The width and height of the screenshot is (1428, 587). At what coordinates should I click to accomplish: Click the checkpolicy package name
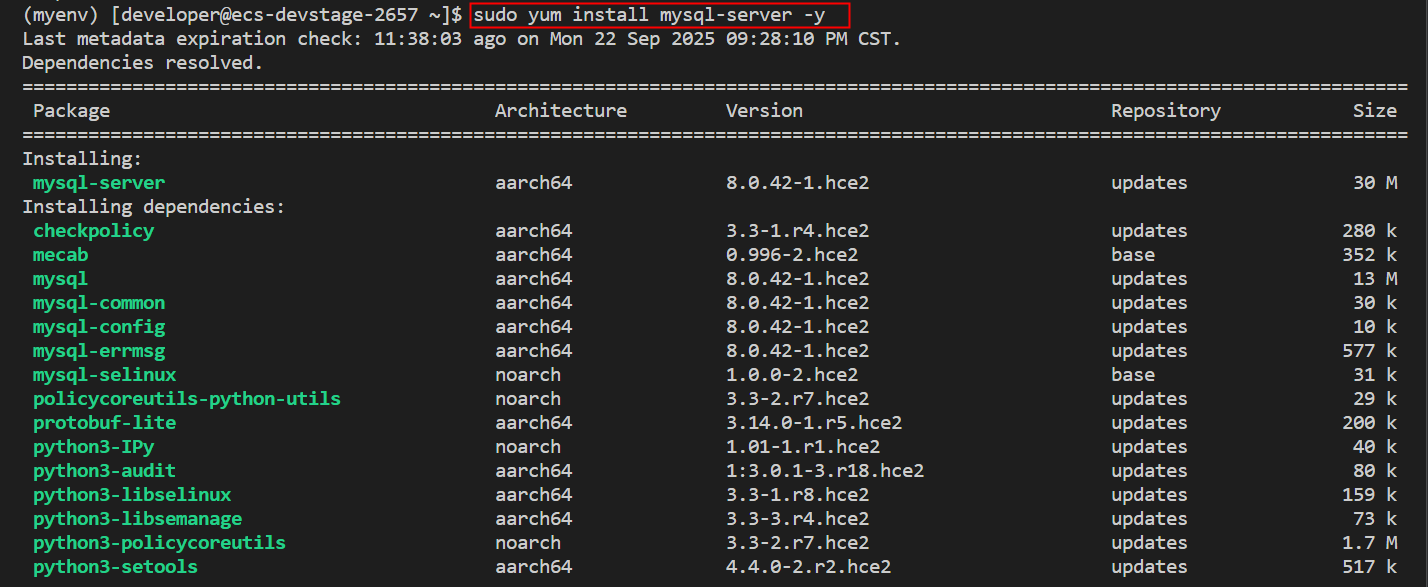point(93,231)
